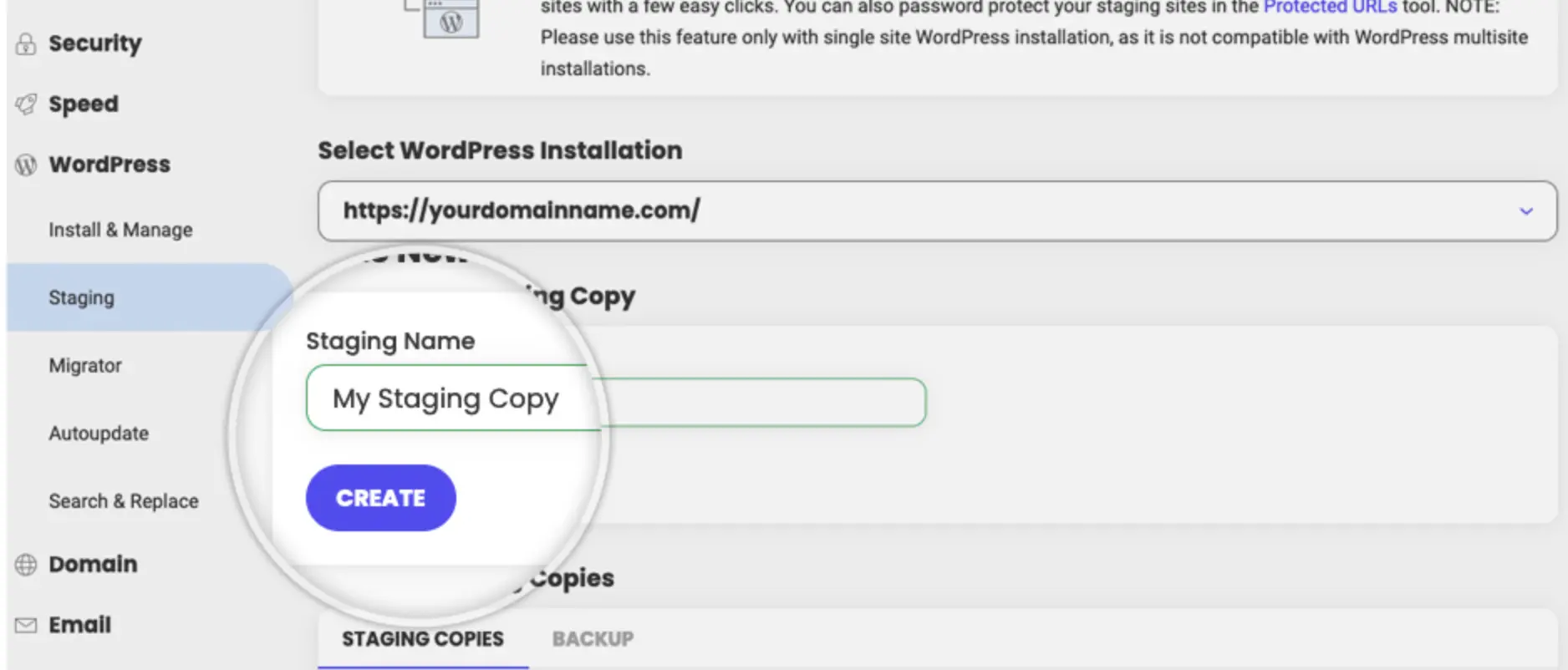The width and height of the screenshot is (1568, 670).
Task: Click the rocket icon beside Speed
Action: pos(26,104)
